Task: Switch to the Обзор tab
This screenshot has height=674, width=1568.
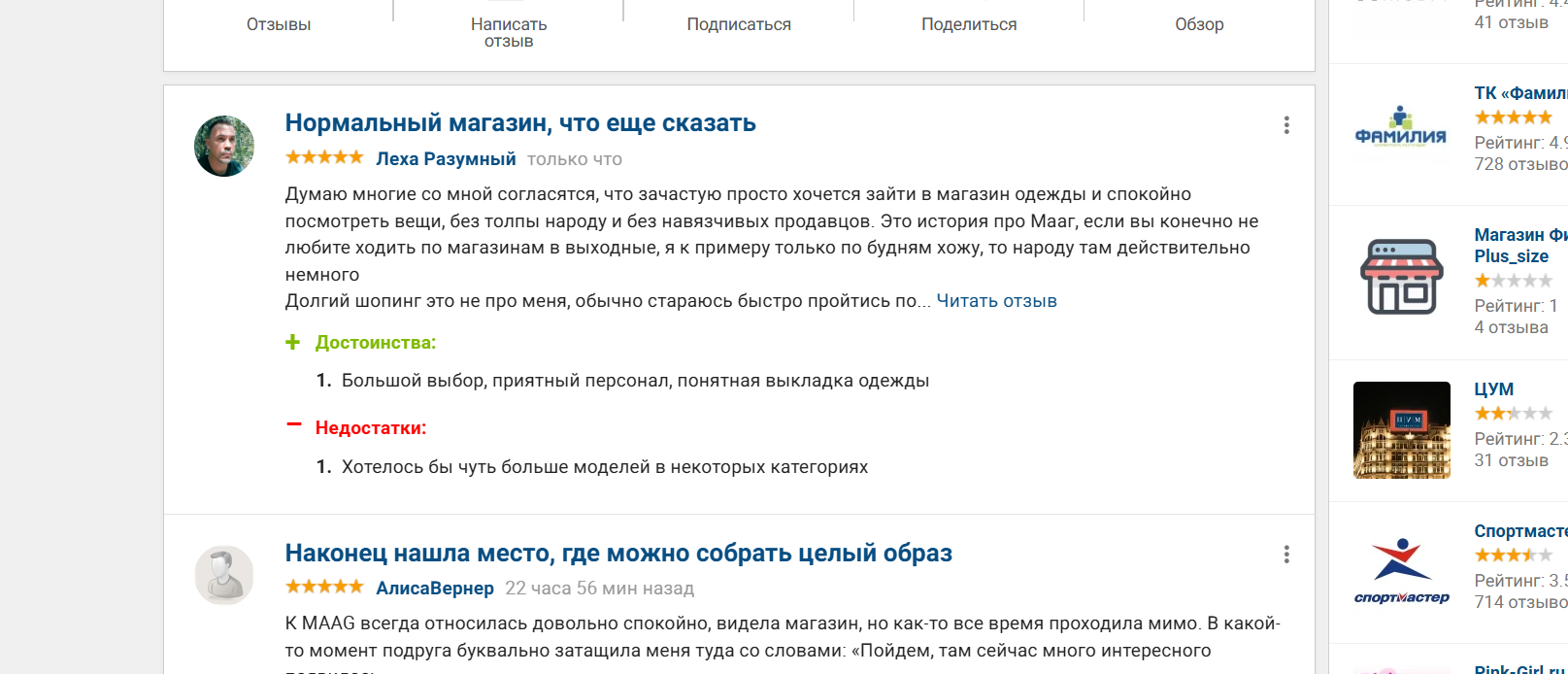Action: (x=1199, y=24)
